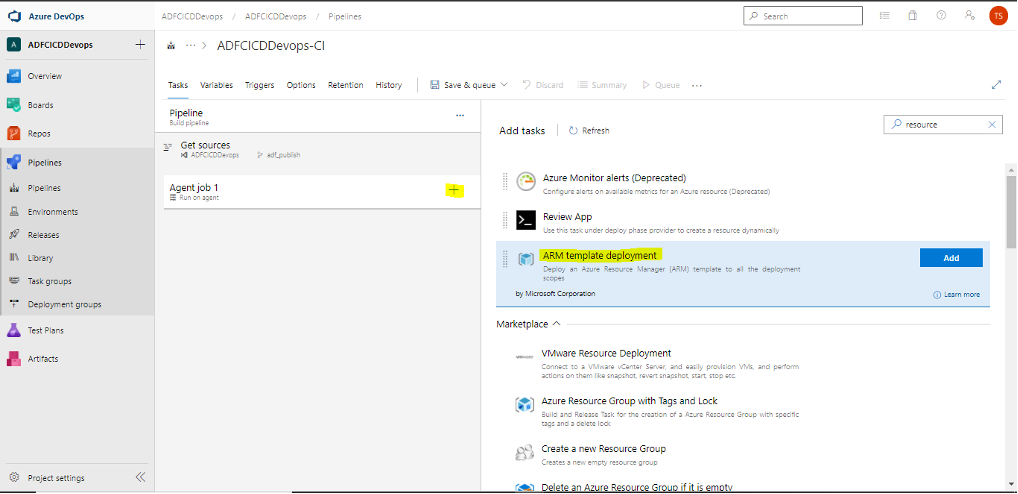Screen dimensions: 1018x494
Task: Open Learn more link for ARM template
Action: click(x=956, y=295)
